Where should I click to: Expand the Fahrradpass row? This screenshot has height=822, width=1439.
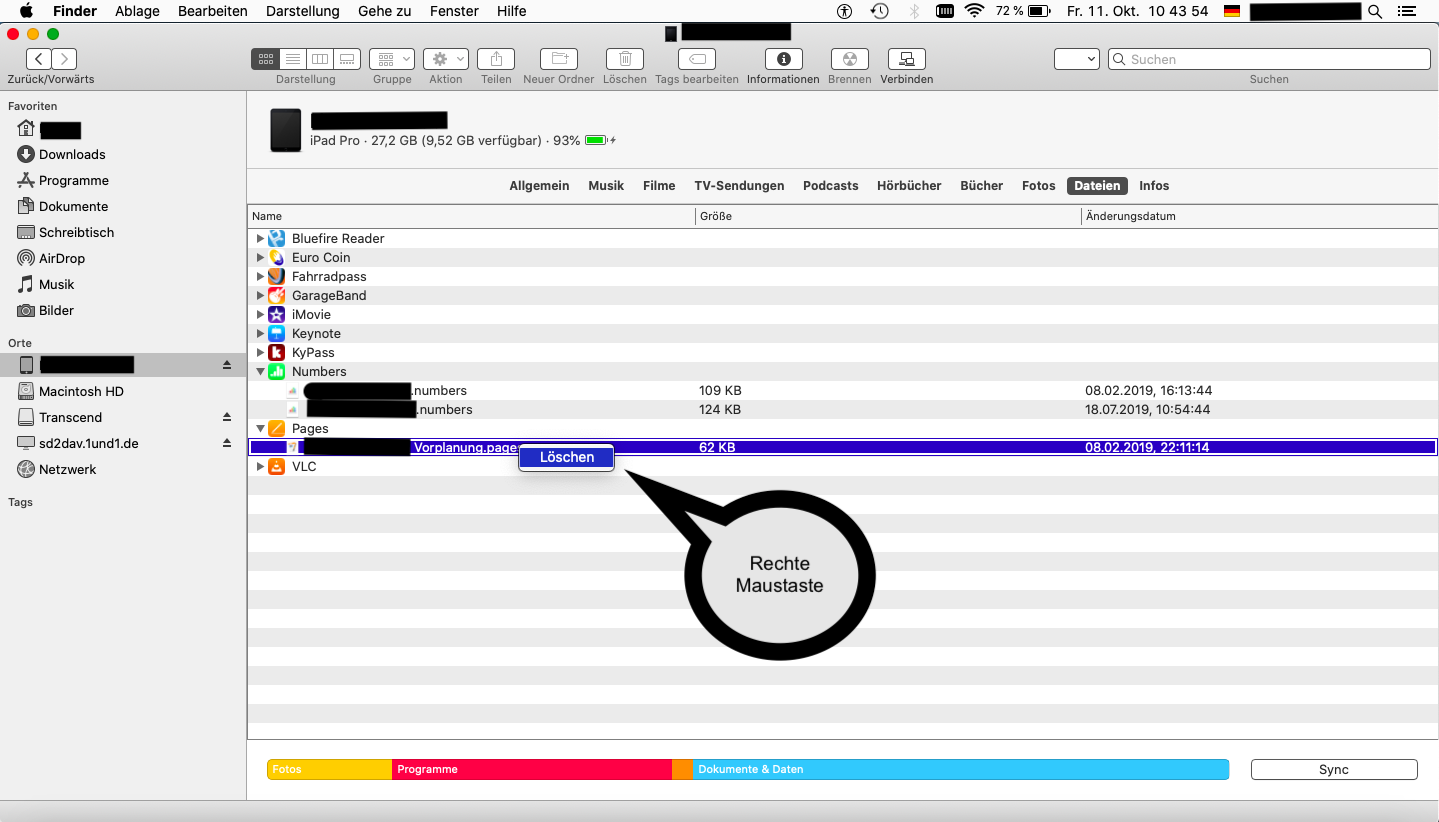[260, 276]
